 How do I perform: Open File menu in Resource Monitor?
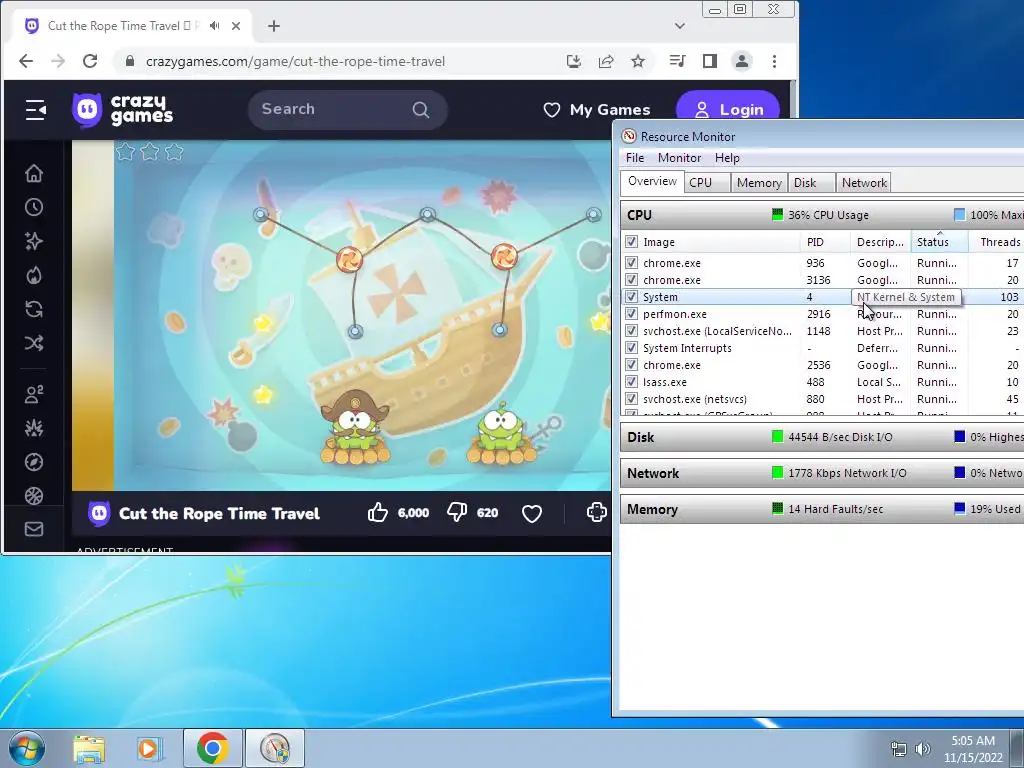pos(635,158)
